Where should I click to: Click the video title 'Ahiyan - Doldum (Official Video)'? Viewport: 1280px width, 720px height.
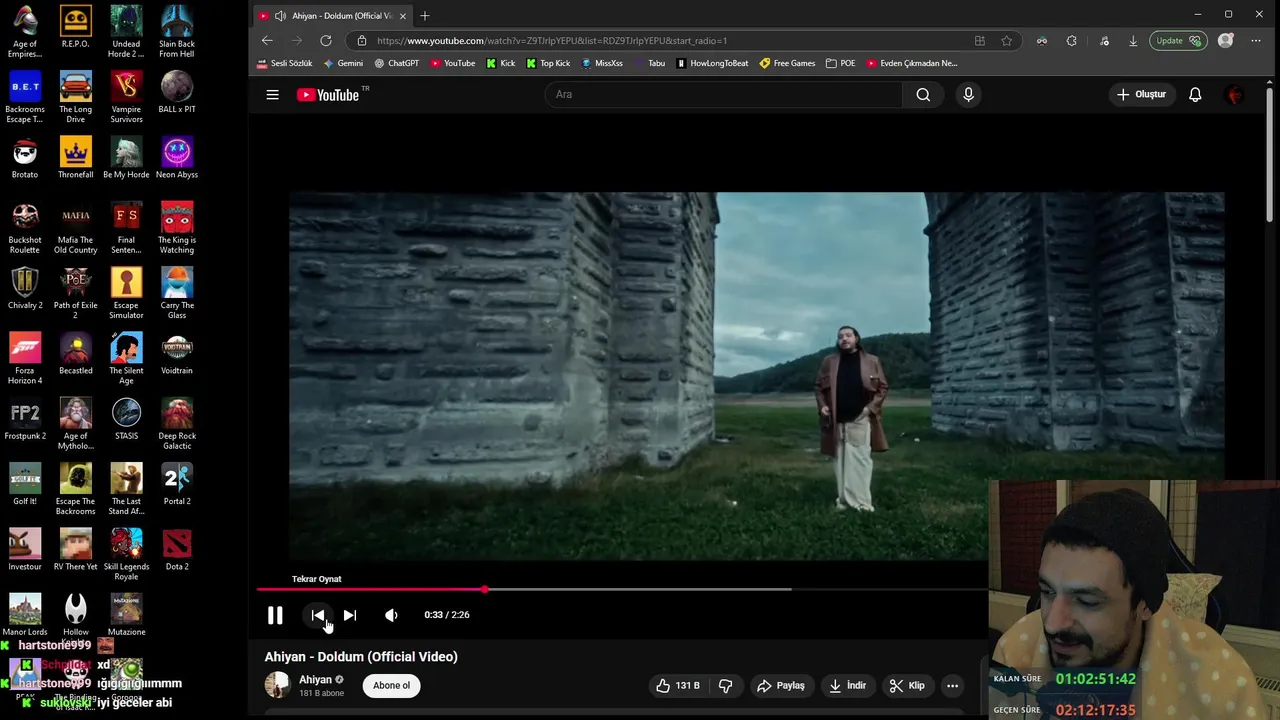coord(361,656)
